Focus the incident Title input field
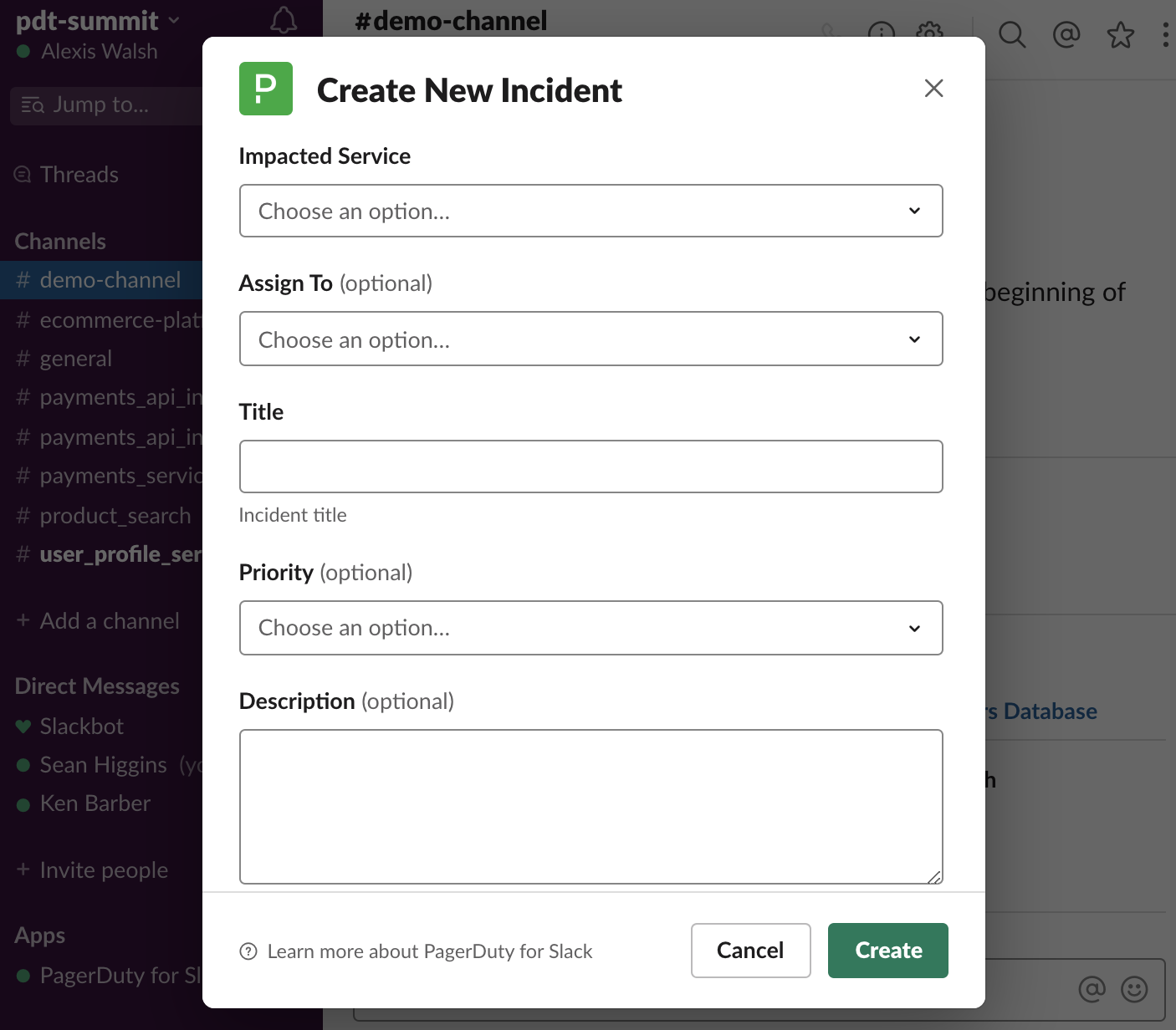The image size is (1176, 1030). pyautogui.click(x=591, y=467)
